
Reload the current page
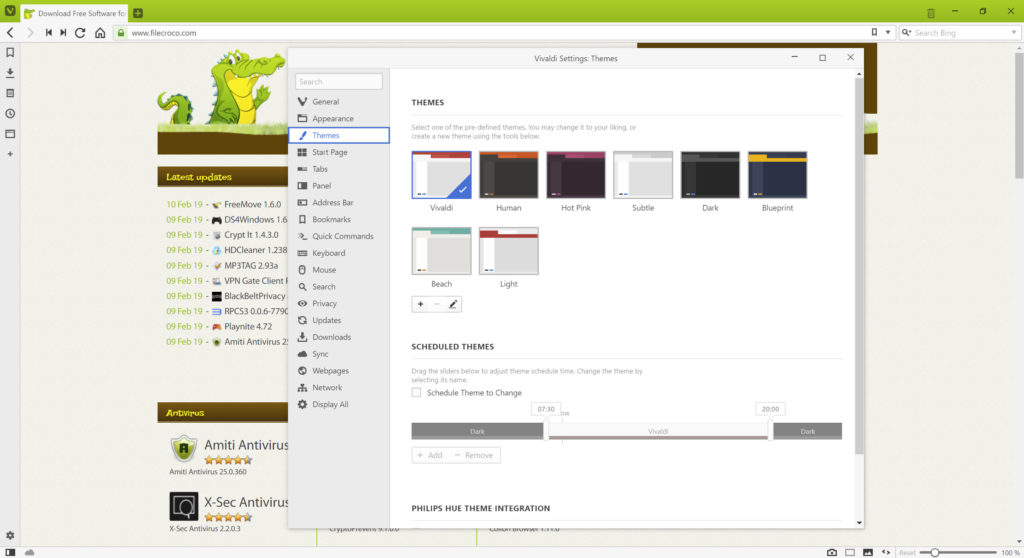pyautogui.click(x=80, y=33)
